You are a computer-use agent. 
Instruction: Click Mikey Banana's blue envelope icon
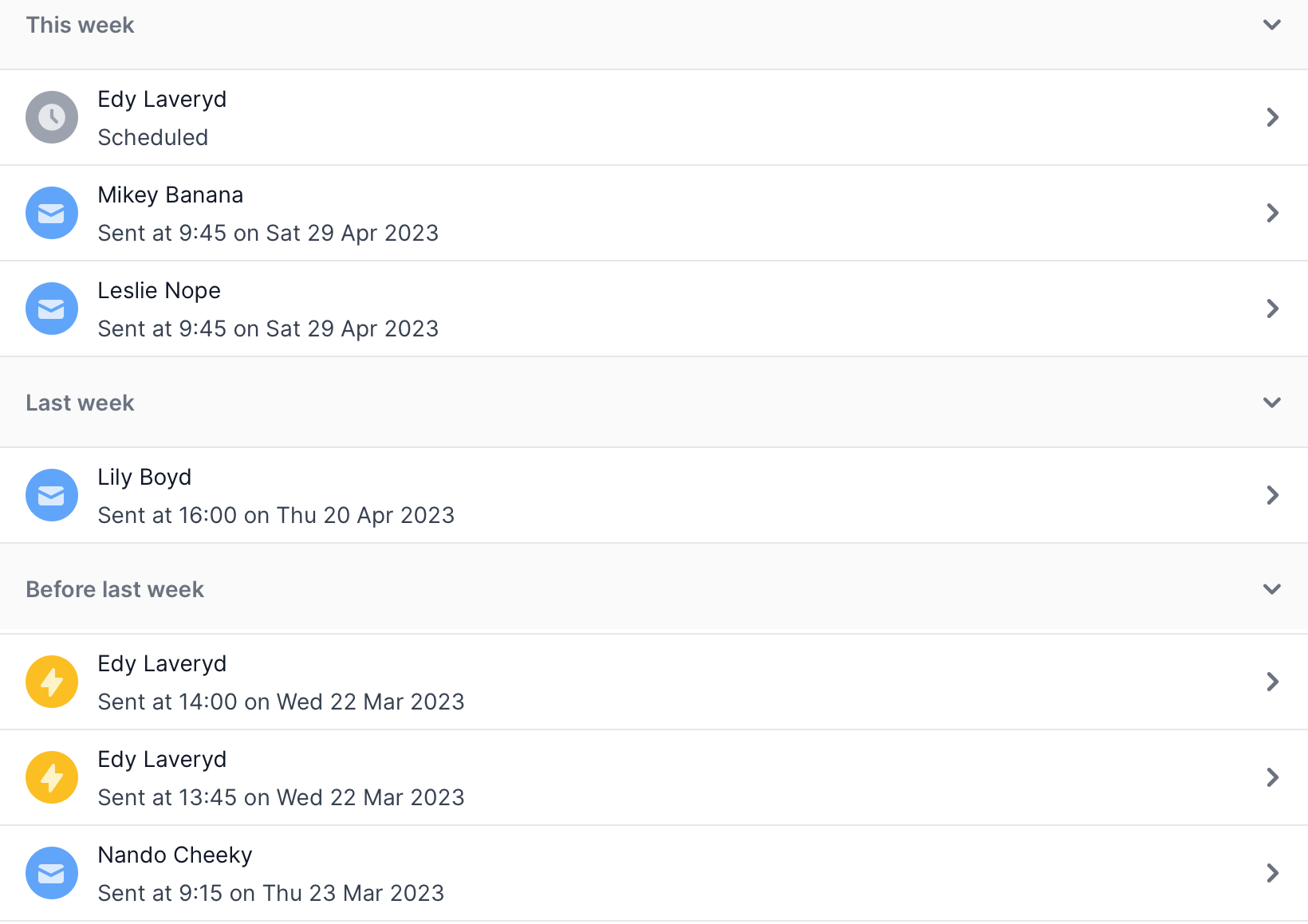52,213
